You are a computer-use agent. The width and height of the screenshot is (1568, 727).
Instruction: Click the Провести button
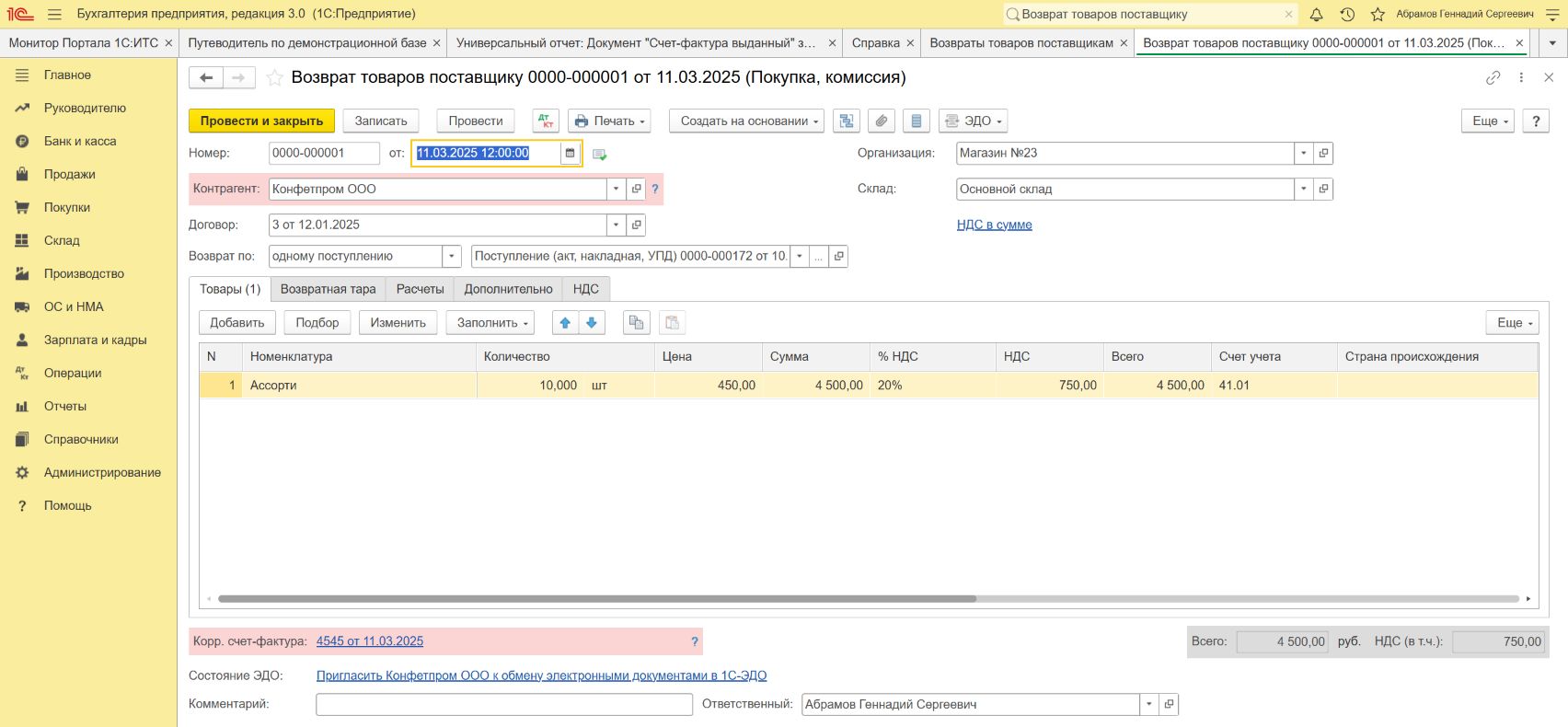click(476, 121)
